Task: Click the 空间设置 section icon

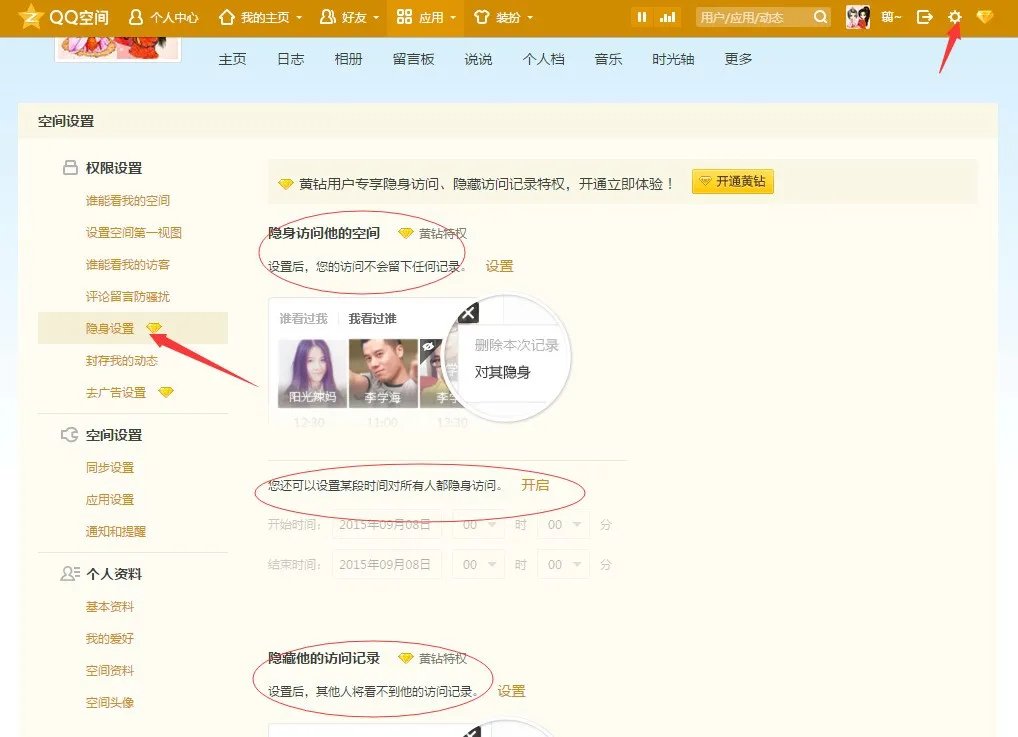Action: (x=69, y=434)
